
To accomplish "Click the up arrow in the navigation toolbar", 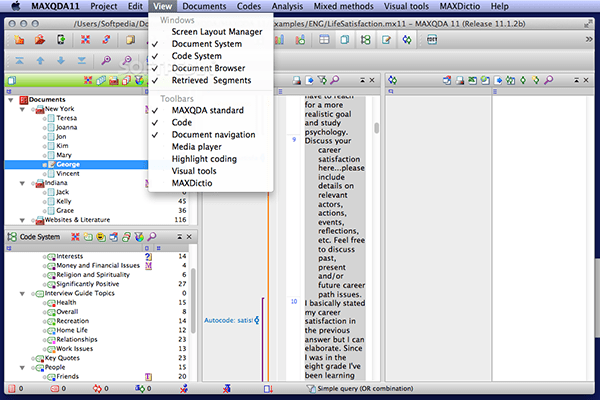I will click(39, 61).
